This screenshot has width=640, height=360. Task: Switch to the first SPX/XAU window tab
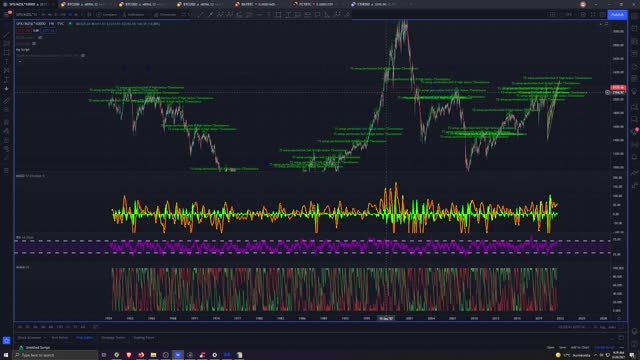click(28, 4)
